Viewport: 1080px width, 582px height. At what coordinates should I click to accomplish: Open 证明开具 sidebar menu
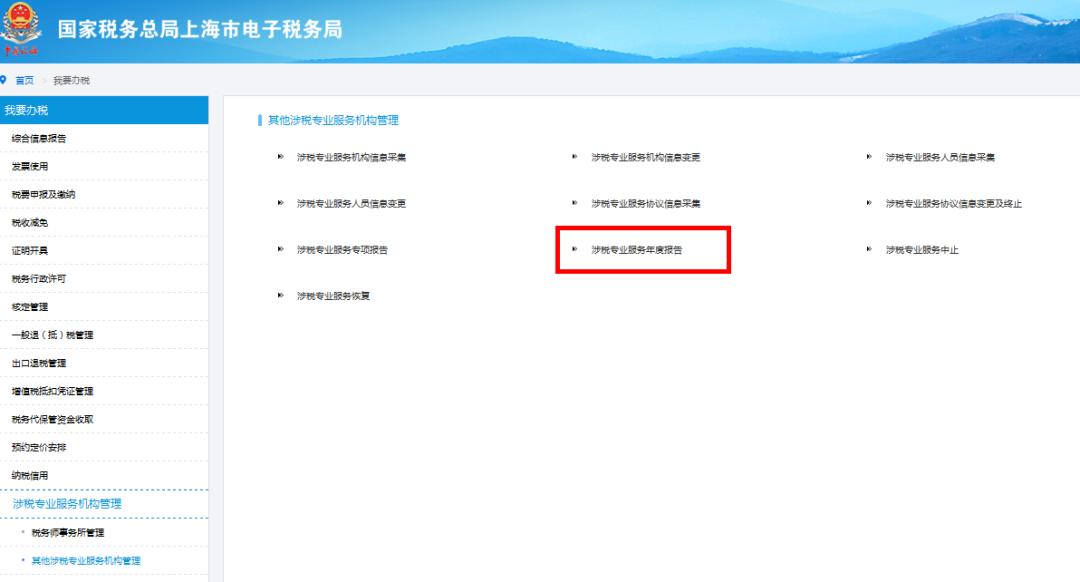(x=30, y=250)
